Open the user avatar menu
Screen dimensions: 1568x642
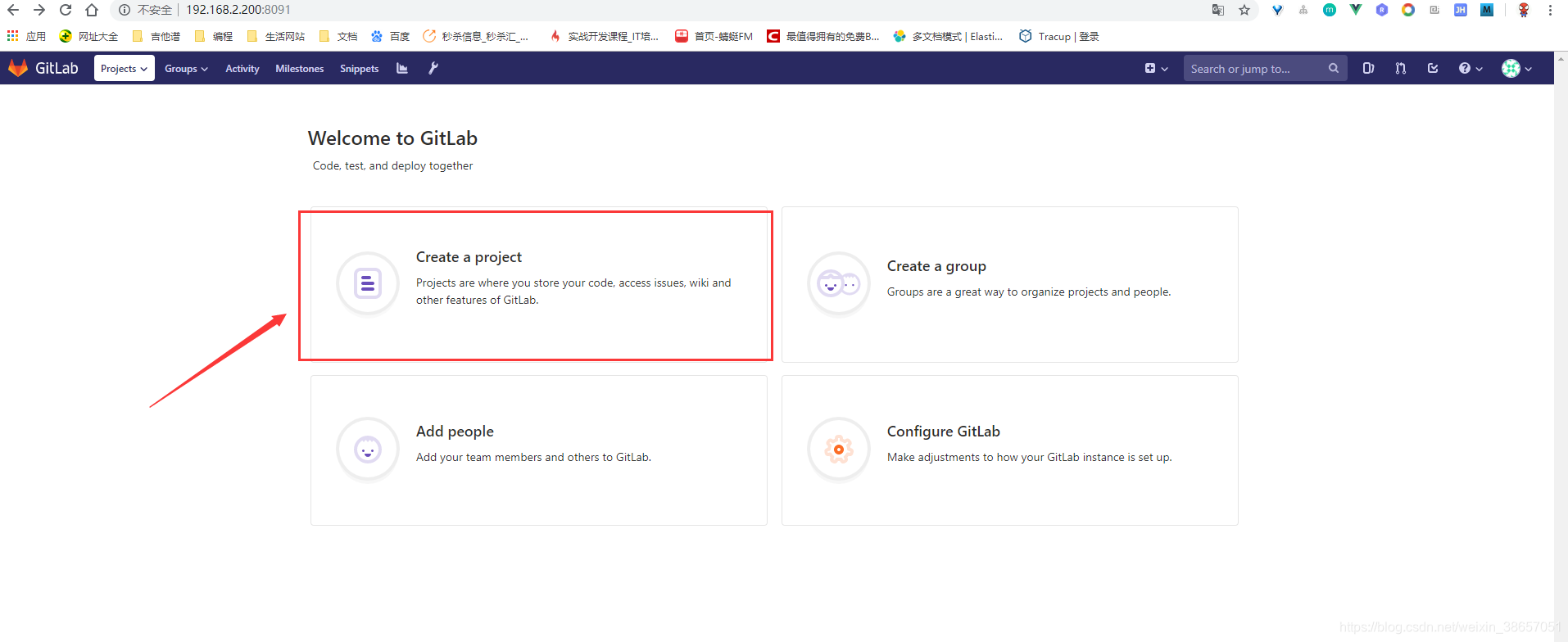(1516, 69)
